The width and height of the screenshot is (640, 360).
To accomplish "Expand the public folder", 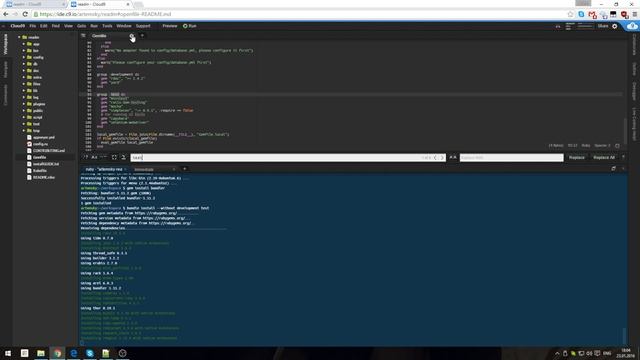I will coord(24,111).
